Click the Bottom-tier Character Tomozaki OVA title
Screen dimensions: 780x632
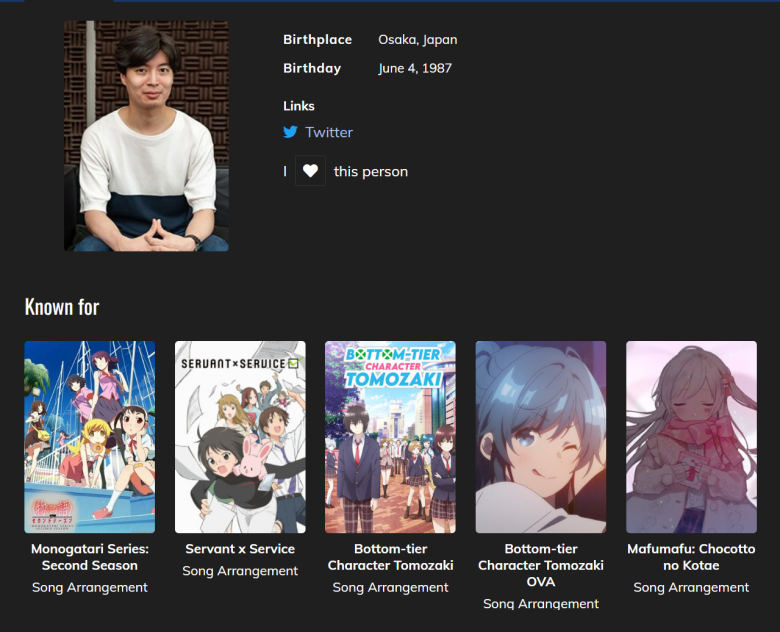(x=541, y=565)
